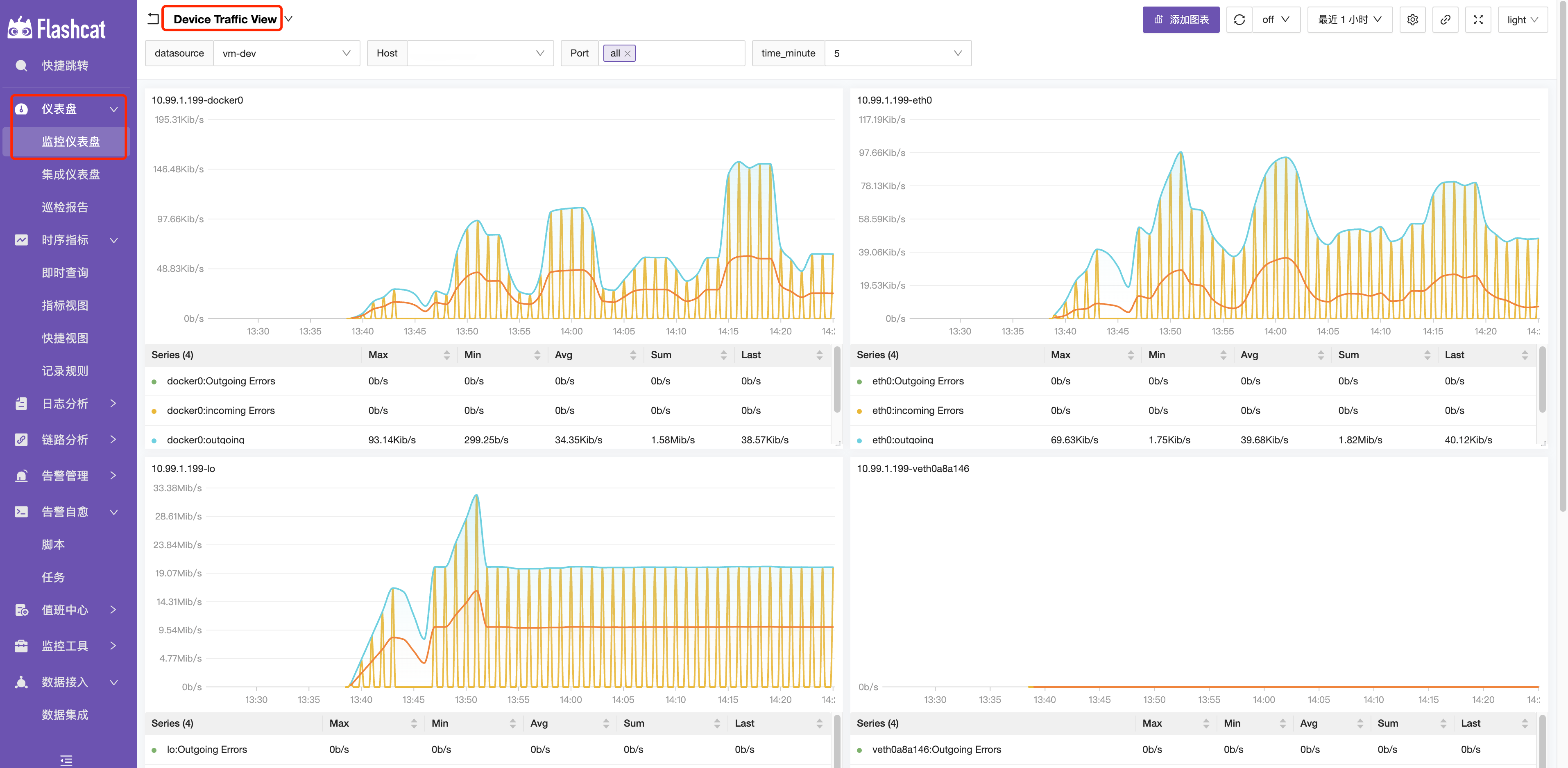1568x768 pixels.
Task: Toggle lo:Outgoing Errors series
Action: pos(206,749)
